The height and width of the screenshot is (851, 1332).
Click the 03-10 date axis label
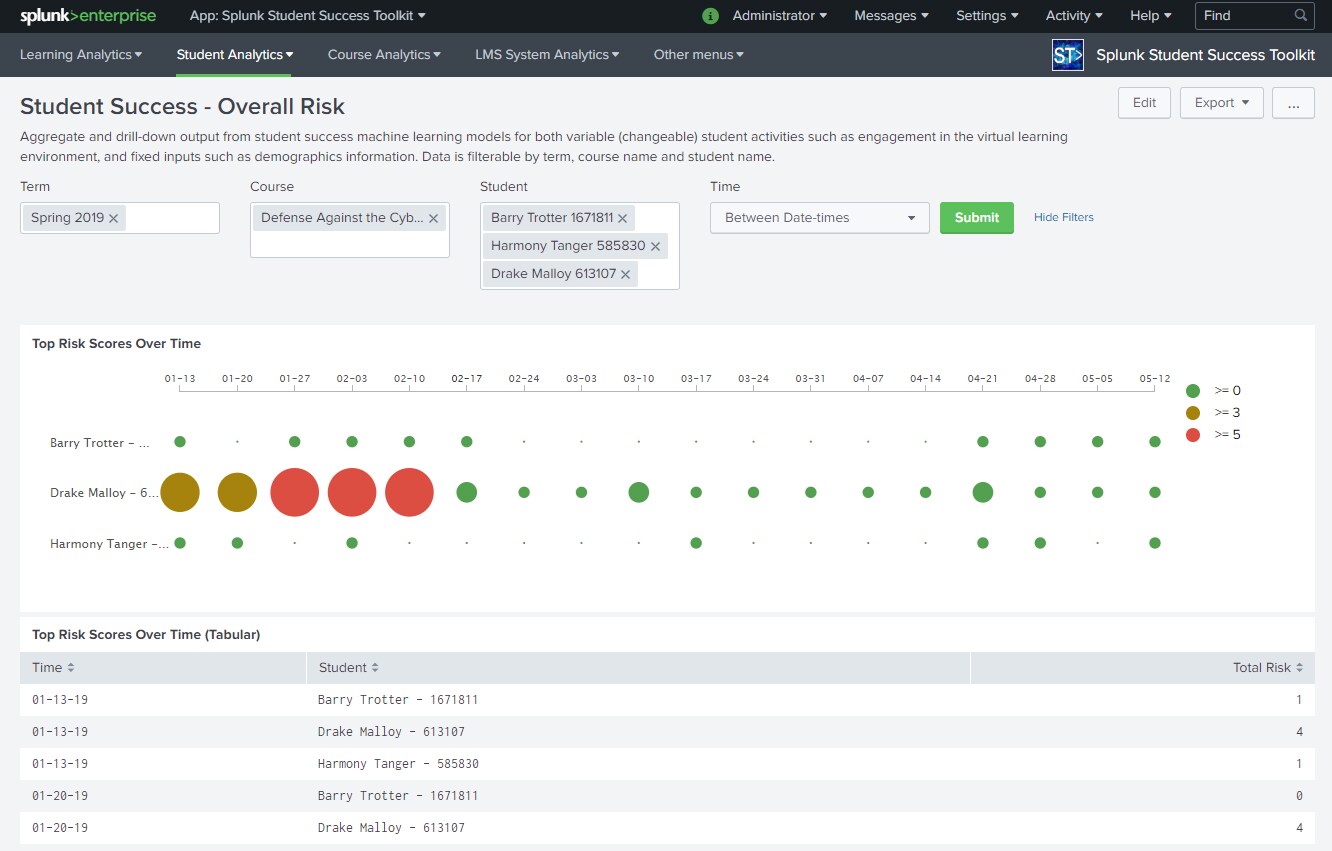(639, 379)
